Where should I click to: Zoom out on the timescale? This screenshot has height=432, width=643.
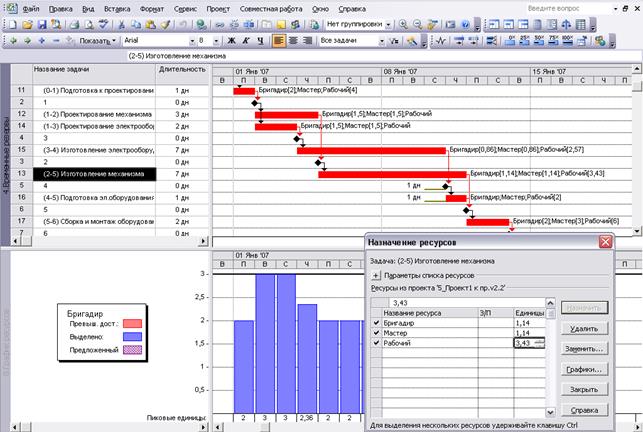click(417, 25)
